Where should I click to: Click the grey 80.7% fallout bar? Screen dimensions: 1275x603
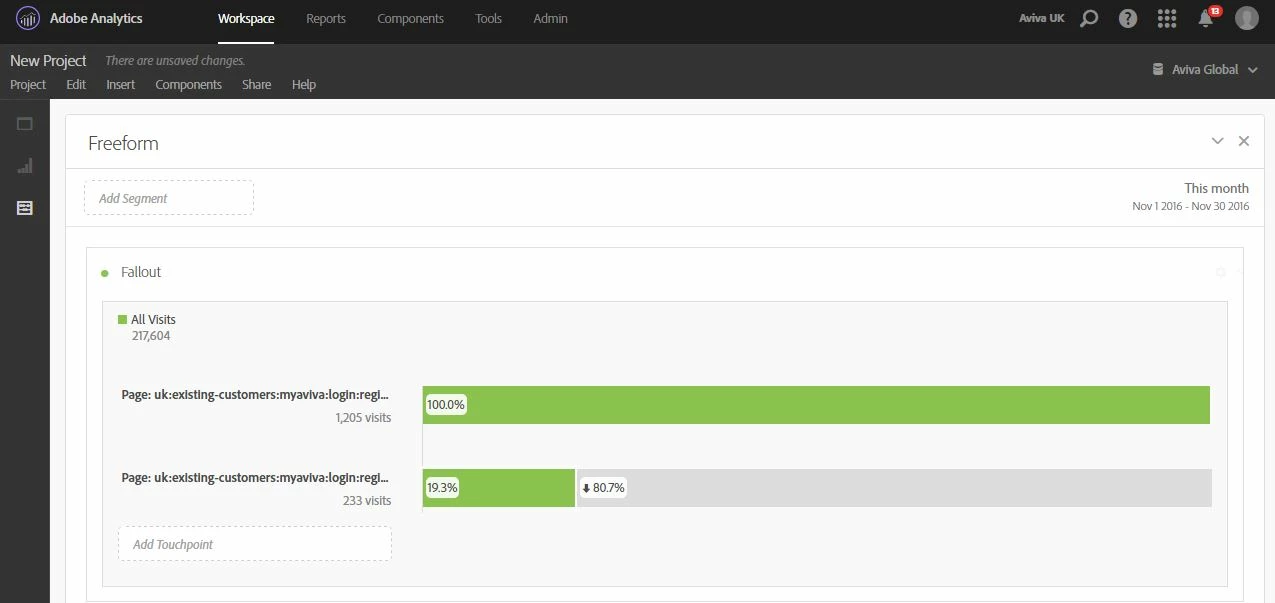tap(895, 488)
